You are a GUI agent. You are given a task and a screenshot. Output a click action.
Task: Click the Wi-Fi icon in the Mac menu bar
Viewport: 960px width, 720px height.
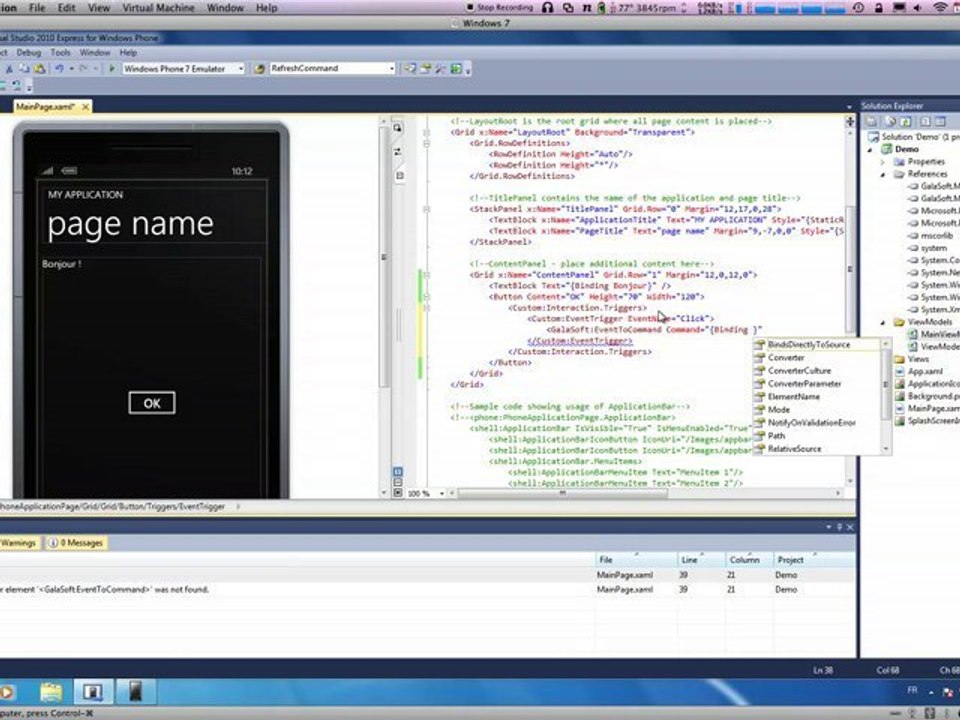pos(940,7)
